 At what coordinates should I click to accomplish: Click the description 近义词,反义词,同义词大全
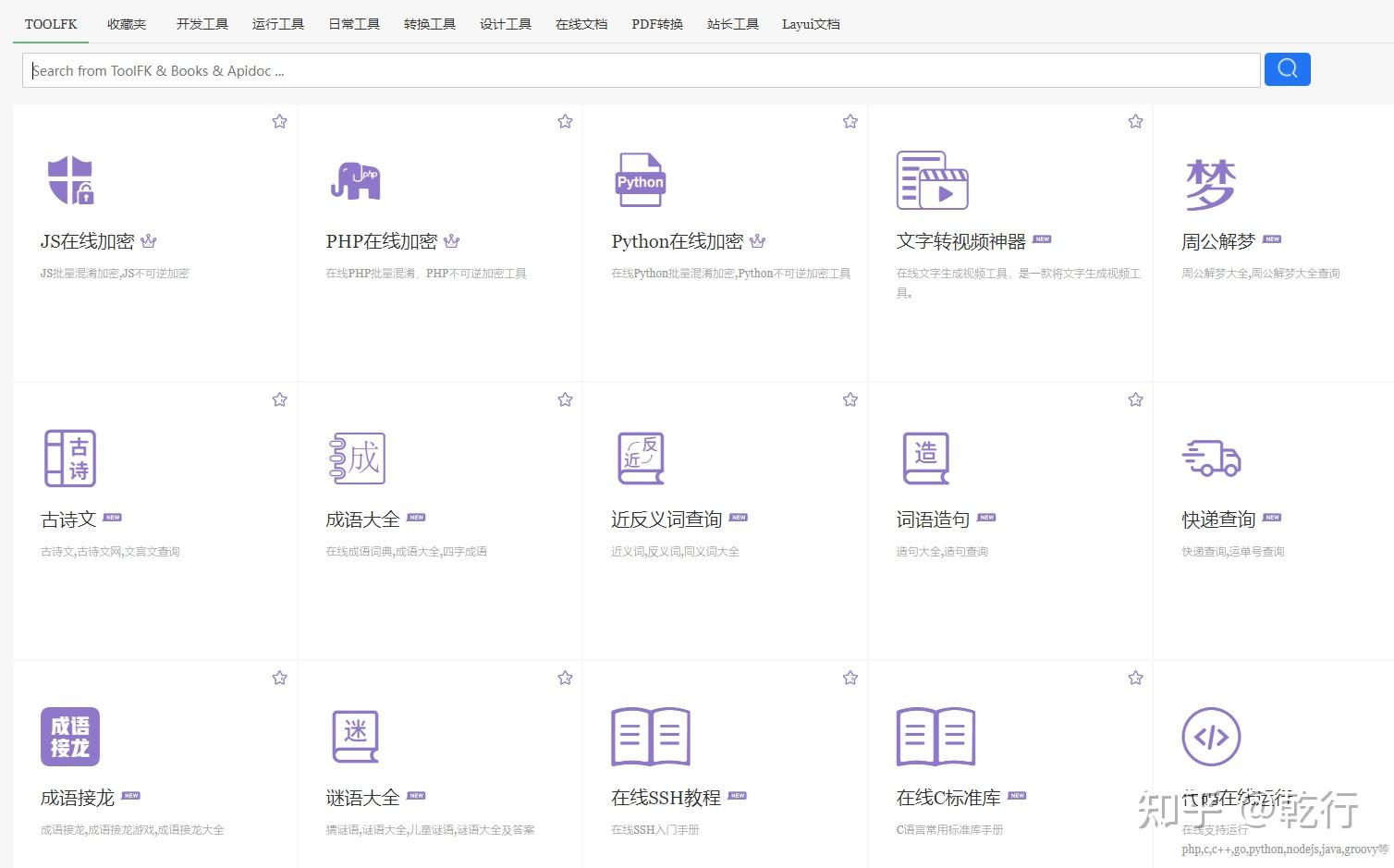(675, 552)
